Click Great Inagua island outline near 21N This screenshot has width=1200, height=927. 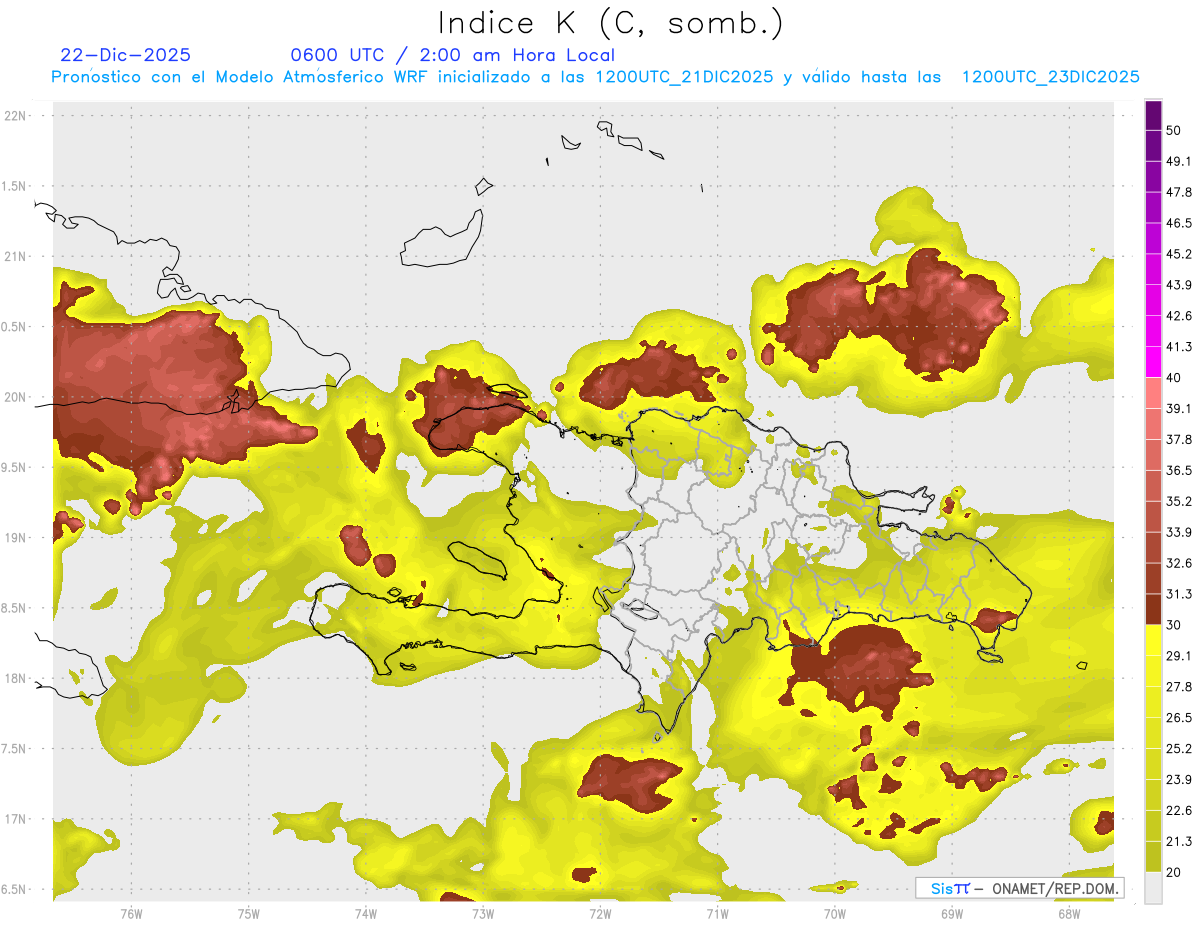pos(441,238)
